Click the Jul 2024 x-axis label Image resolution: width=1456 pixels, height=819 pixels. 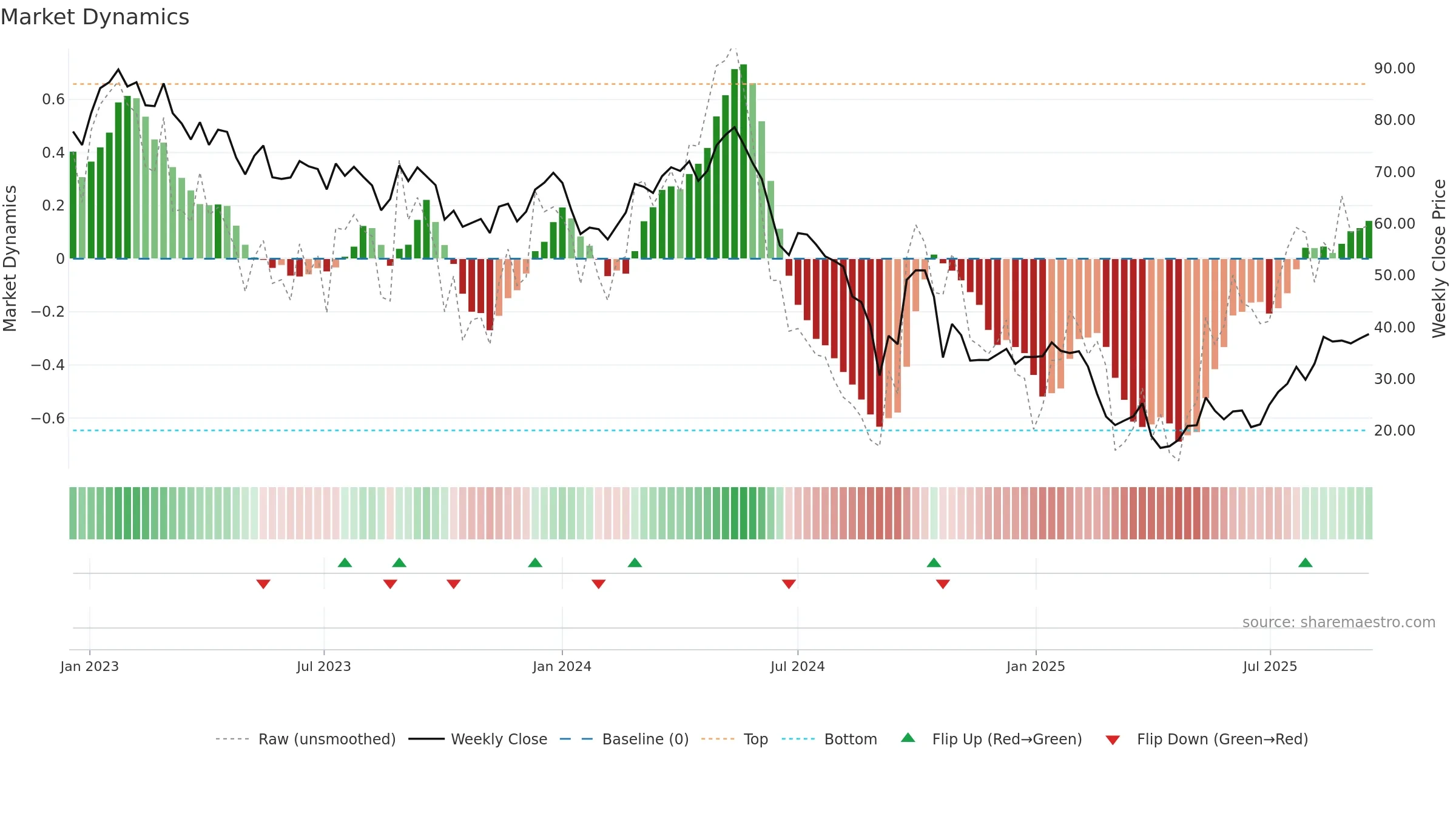coord(798,666)
